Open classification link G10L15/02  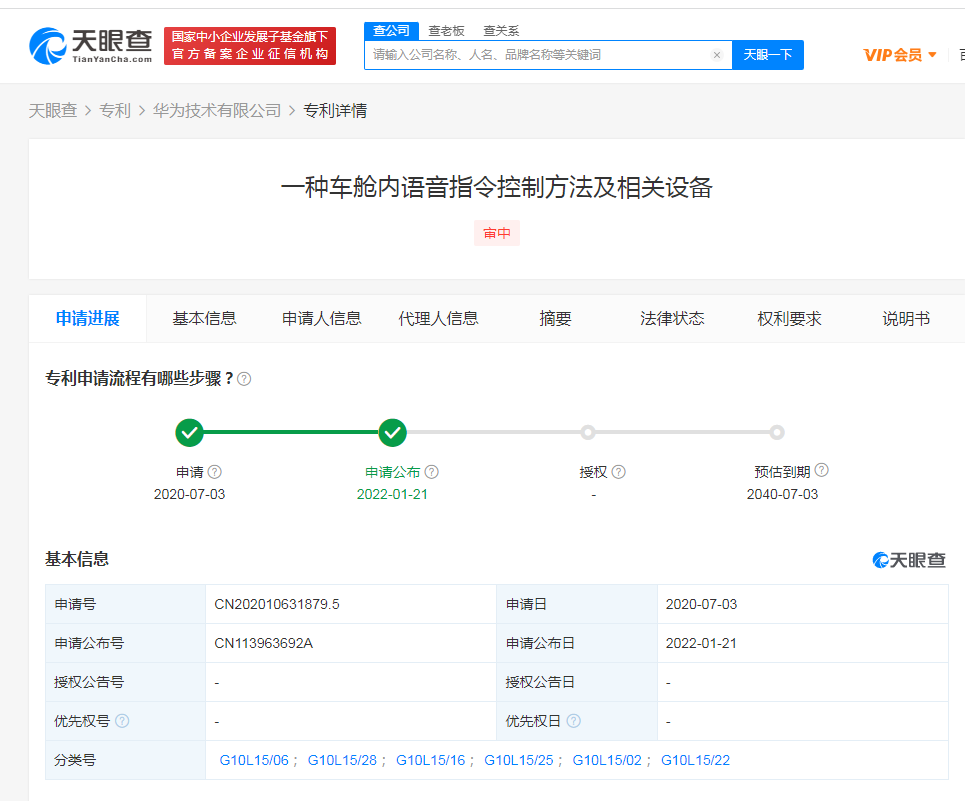coord(607,760)
